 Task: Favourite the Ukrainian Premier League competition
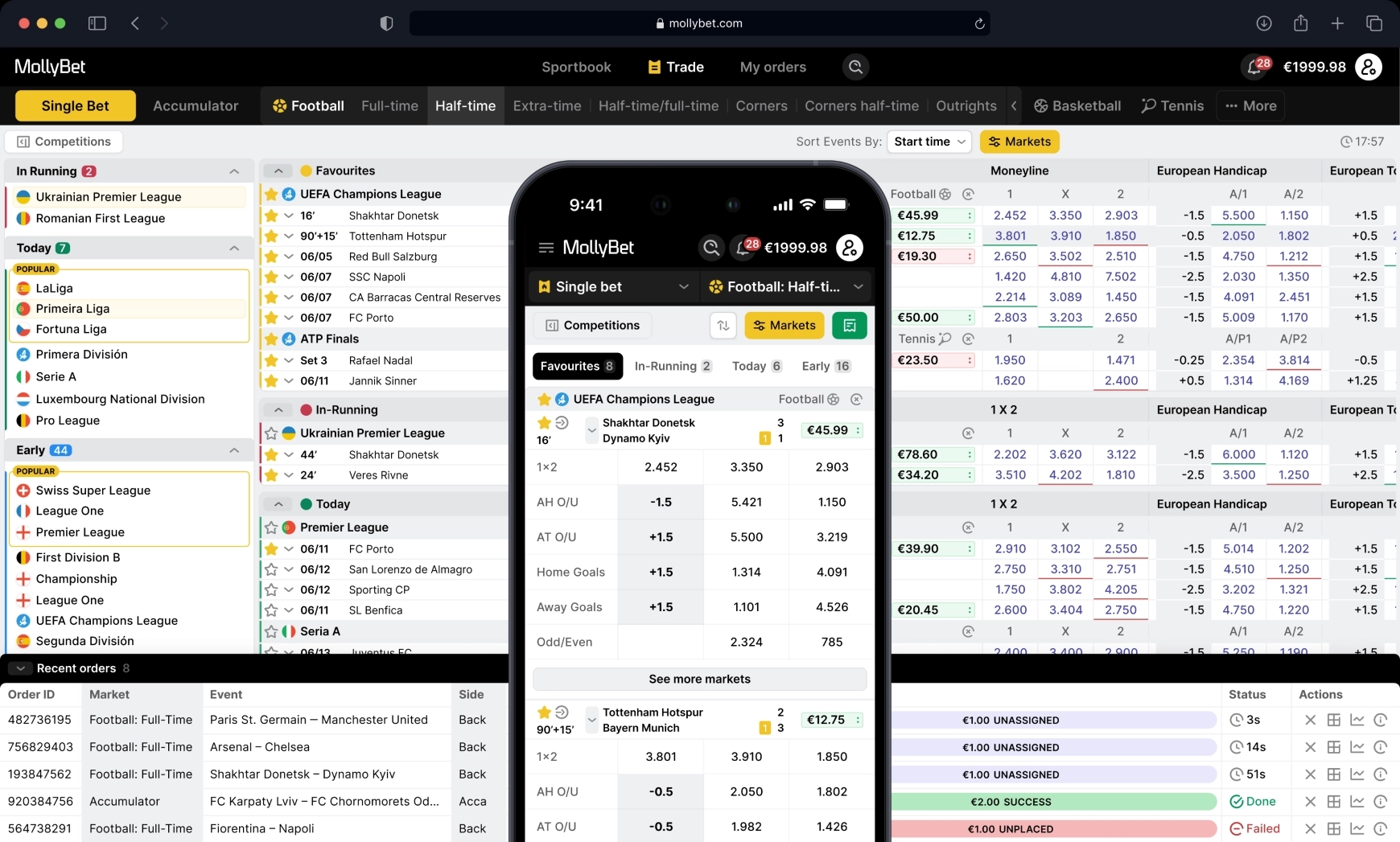click(x=271, y=433)
